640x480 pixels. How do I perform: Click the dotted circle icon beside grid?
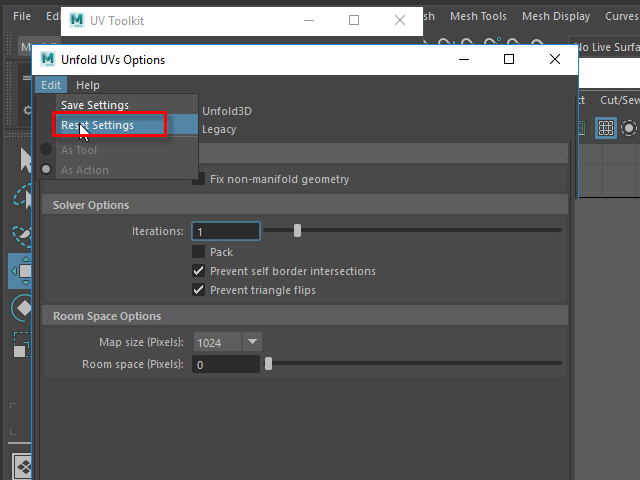point(629,128)
